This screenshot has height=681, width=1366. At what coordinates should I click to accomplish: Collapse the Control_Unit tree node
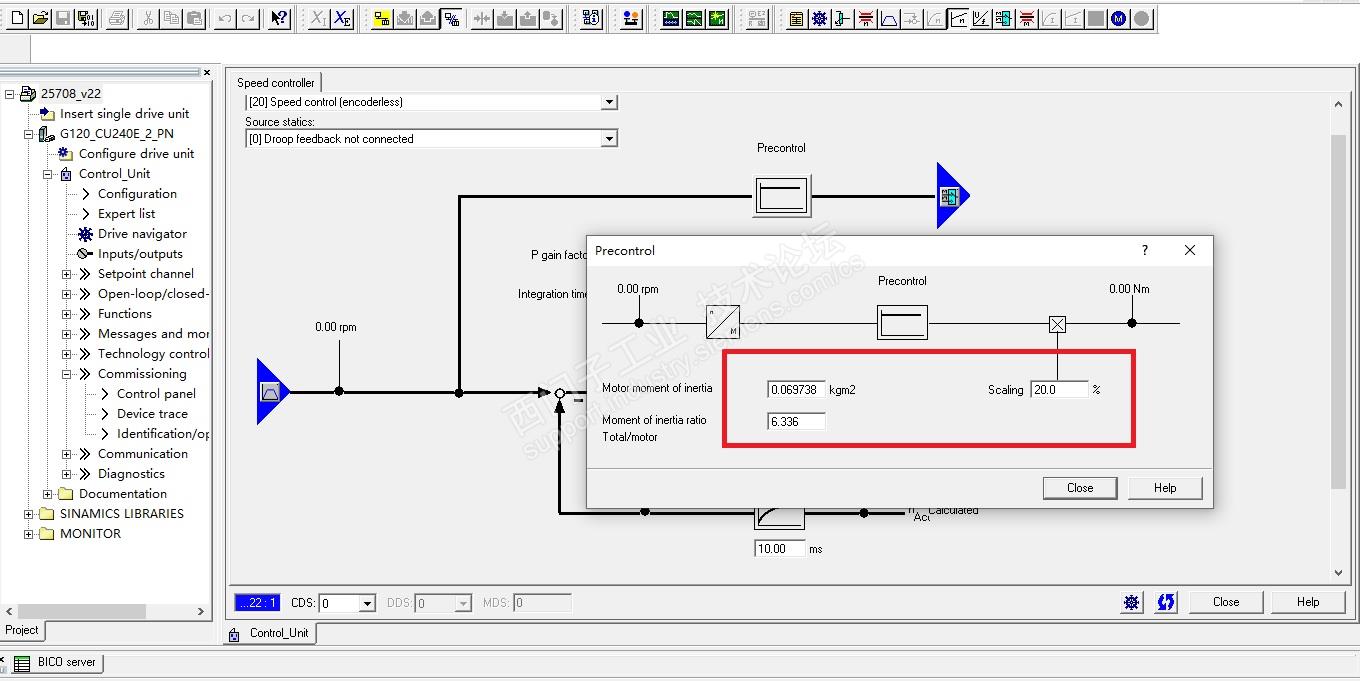[48, 174]
